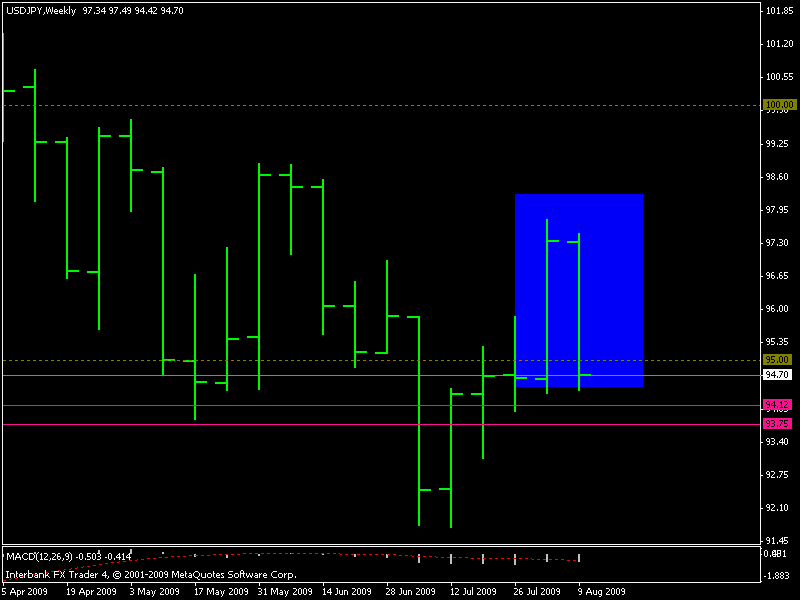This screenshot has width=800, height=600.
Task: Select the pink 94.12 horizontal line
Action: point(382,406)
